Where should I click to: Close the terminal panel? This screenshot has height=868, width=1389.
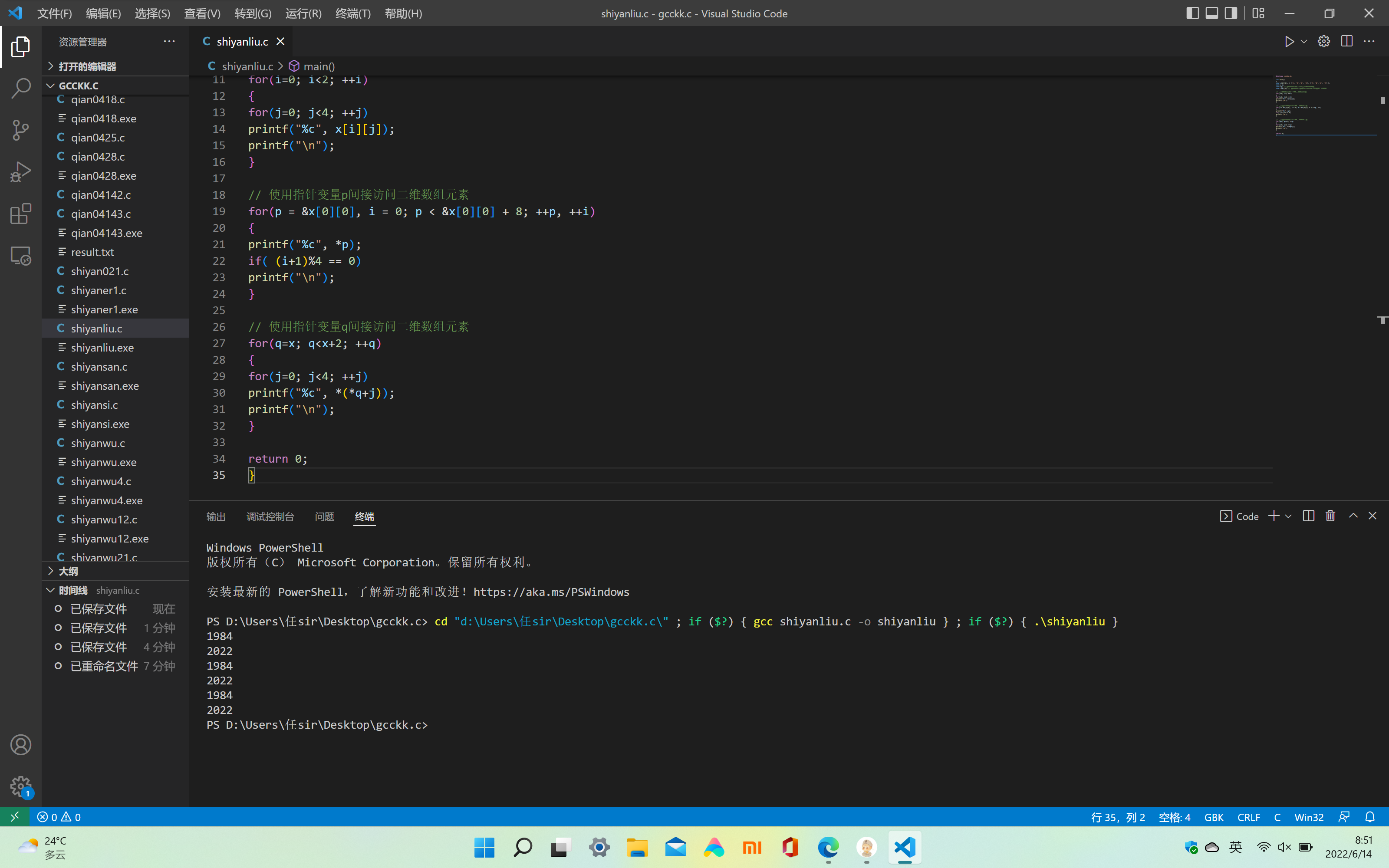(1373, 516)
